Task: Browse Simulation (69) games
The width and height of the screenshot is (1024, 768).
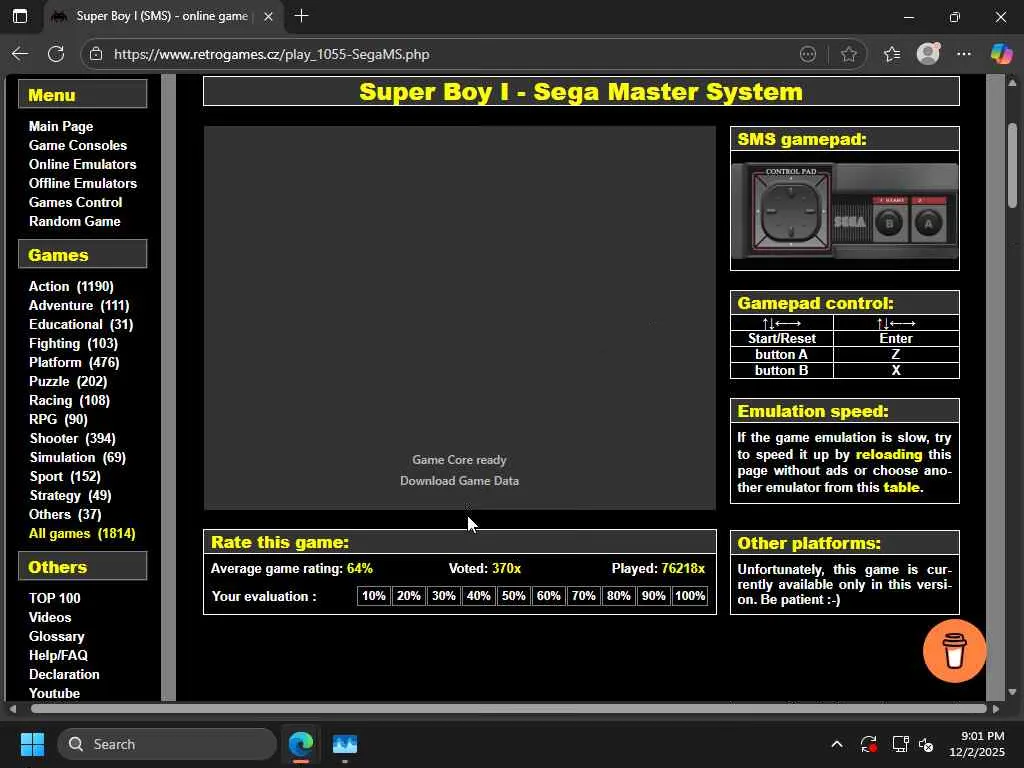Action: 78,457
